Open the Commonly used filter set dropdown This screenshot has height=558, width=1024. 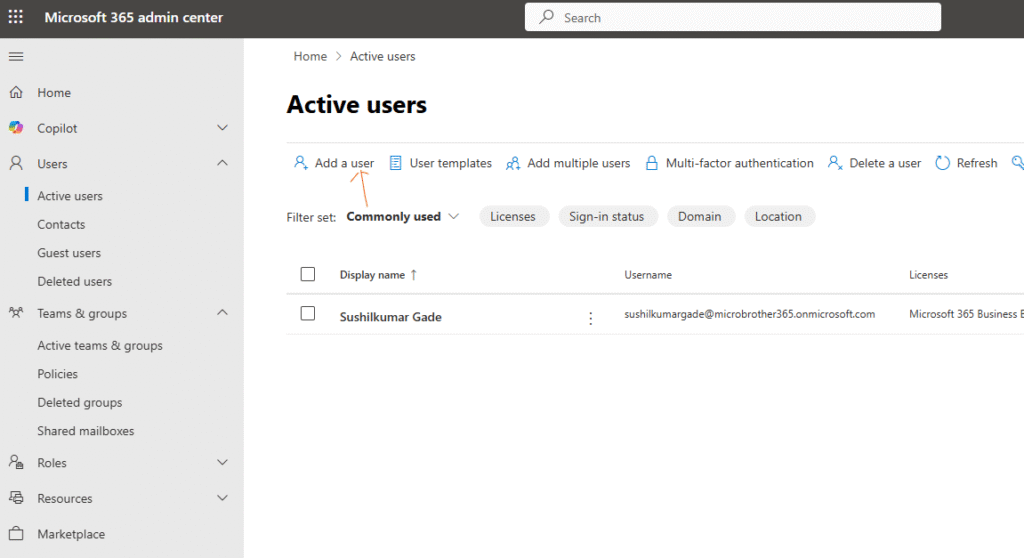pyautogui.click(x=402, y=217)
